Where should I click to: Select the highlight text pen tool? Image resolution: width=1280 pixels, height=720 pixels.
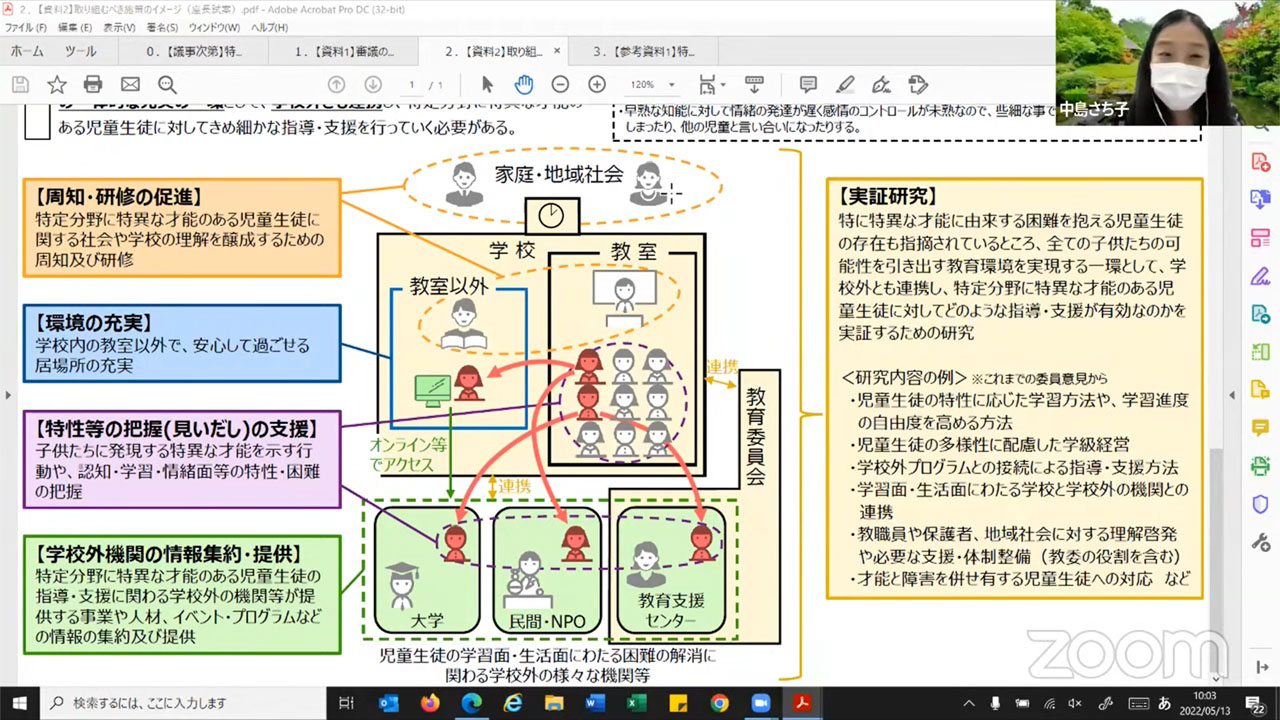845,85
